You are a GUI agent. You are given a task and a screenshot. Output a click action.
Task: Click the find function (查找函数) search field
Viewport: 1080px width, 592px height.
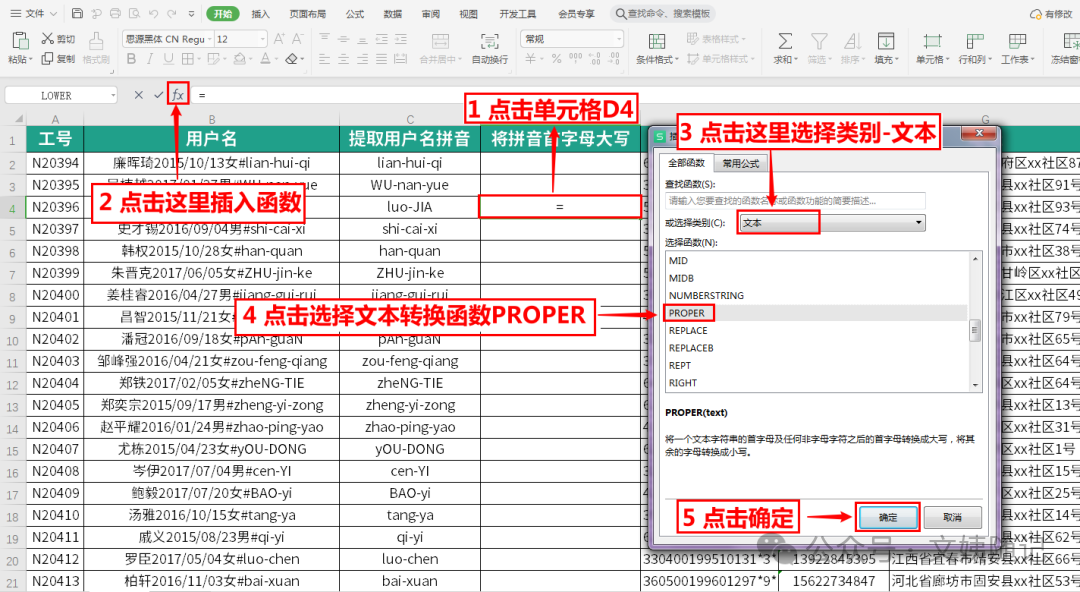coord(795,201)
